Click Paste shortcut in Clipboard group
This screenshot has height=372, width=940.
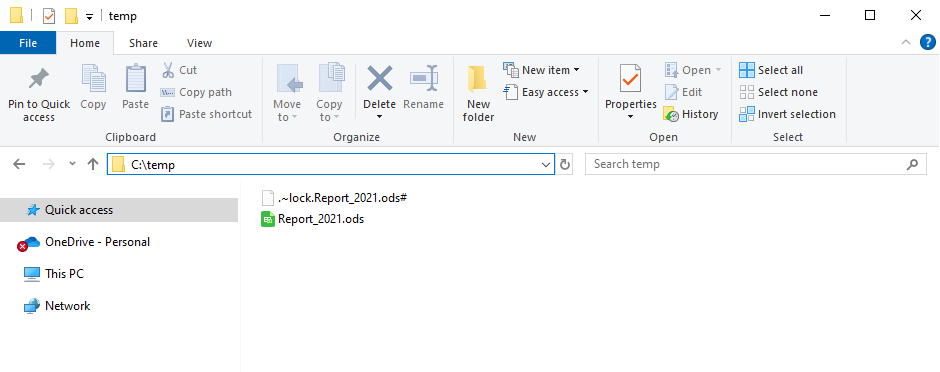click(206, 114)
